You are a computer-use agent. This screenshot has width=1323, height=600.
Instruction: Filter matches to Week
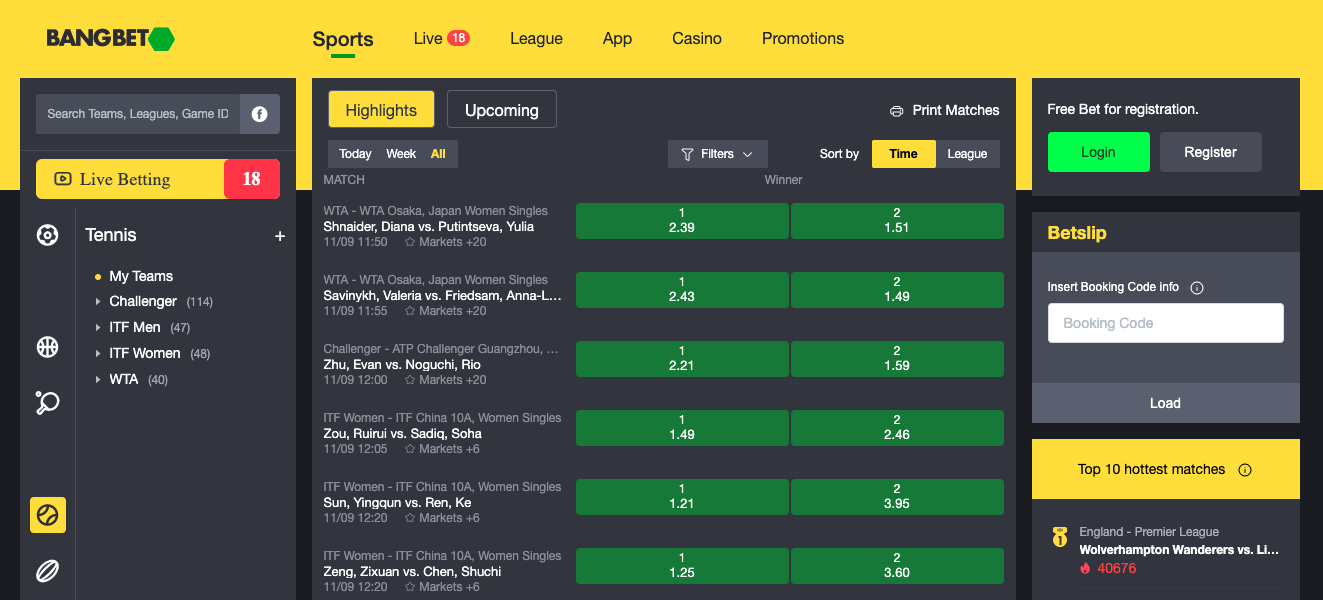point(401,154)
